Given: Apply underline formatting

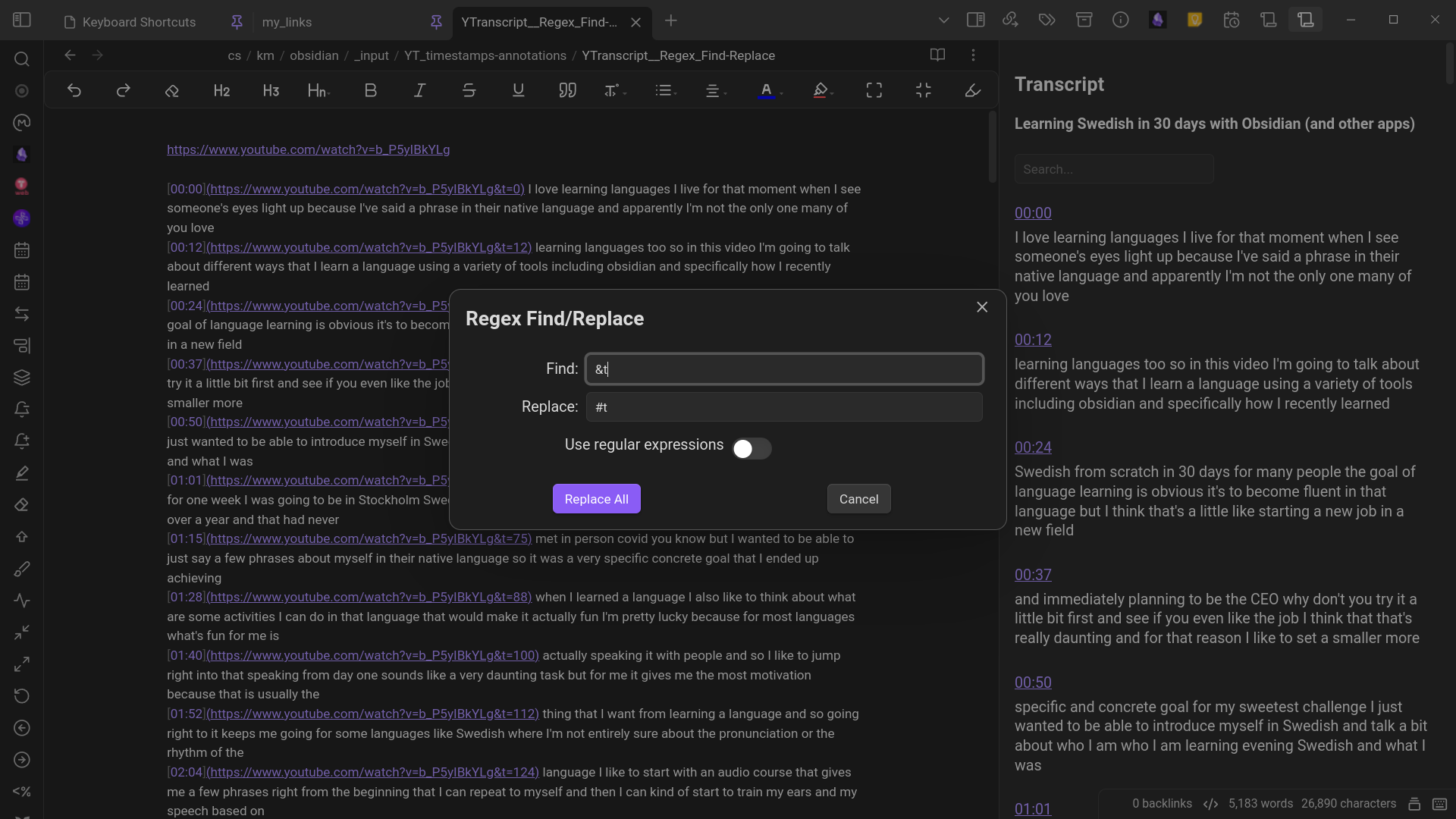Looking at the screenshot, I should pyautogui.click(x=518, y=91).
